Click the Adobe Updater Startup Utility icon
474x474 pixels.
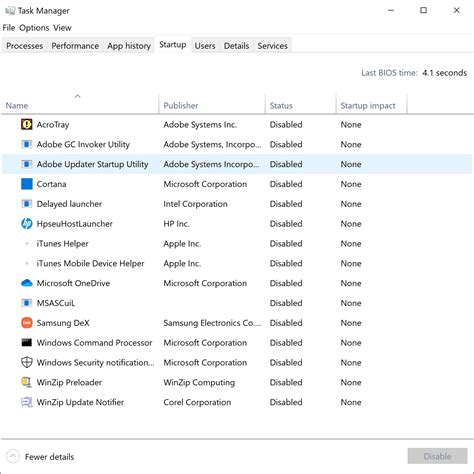pos(27,164)
